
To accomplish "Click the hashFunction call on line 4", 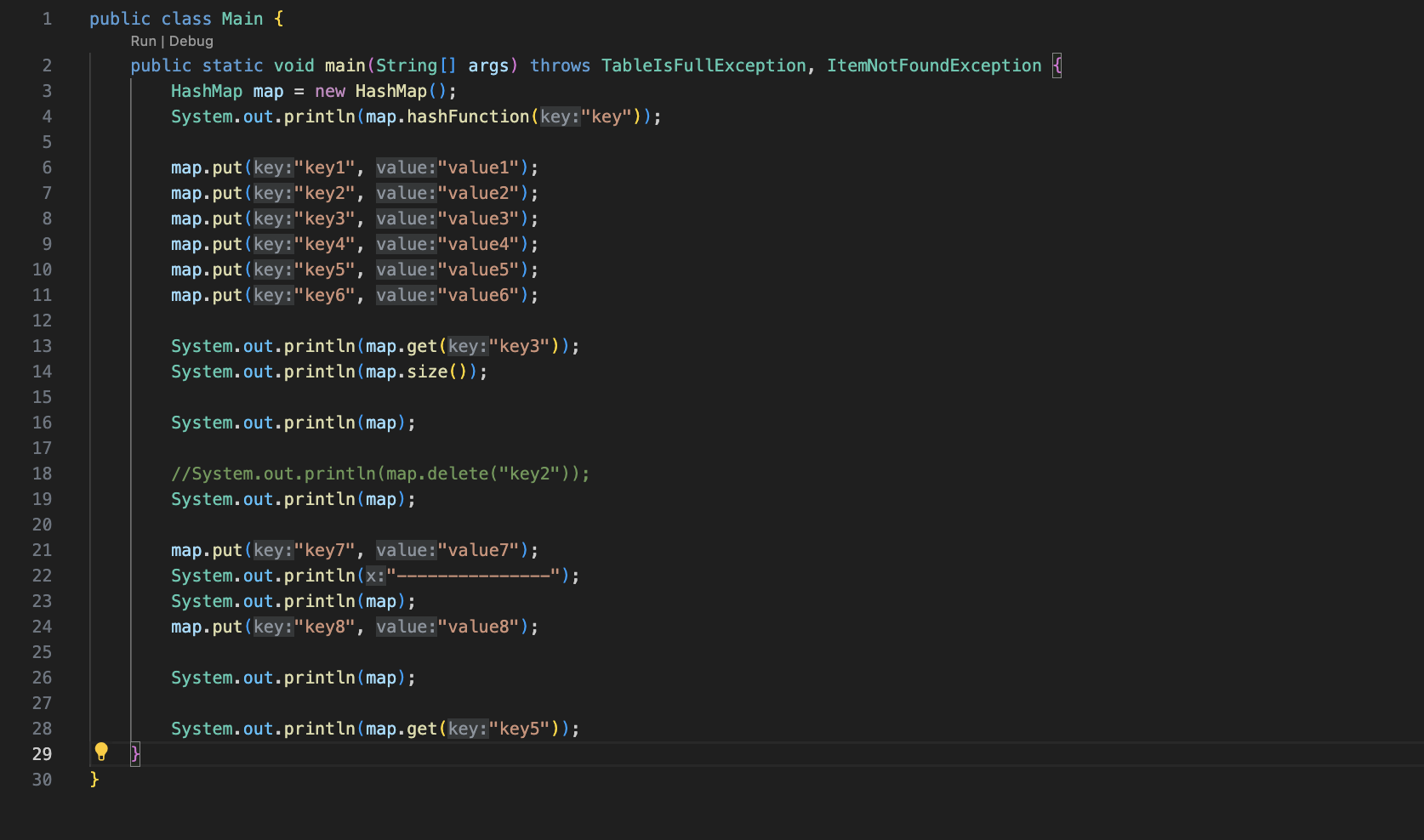I will click(x=472, y=116).
